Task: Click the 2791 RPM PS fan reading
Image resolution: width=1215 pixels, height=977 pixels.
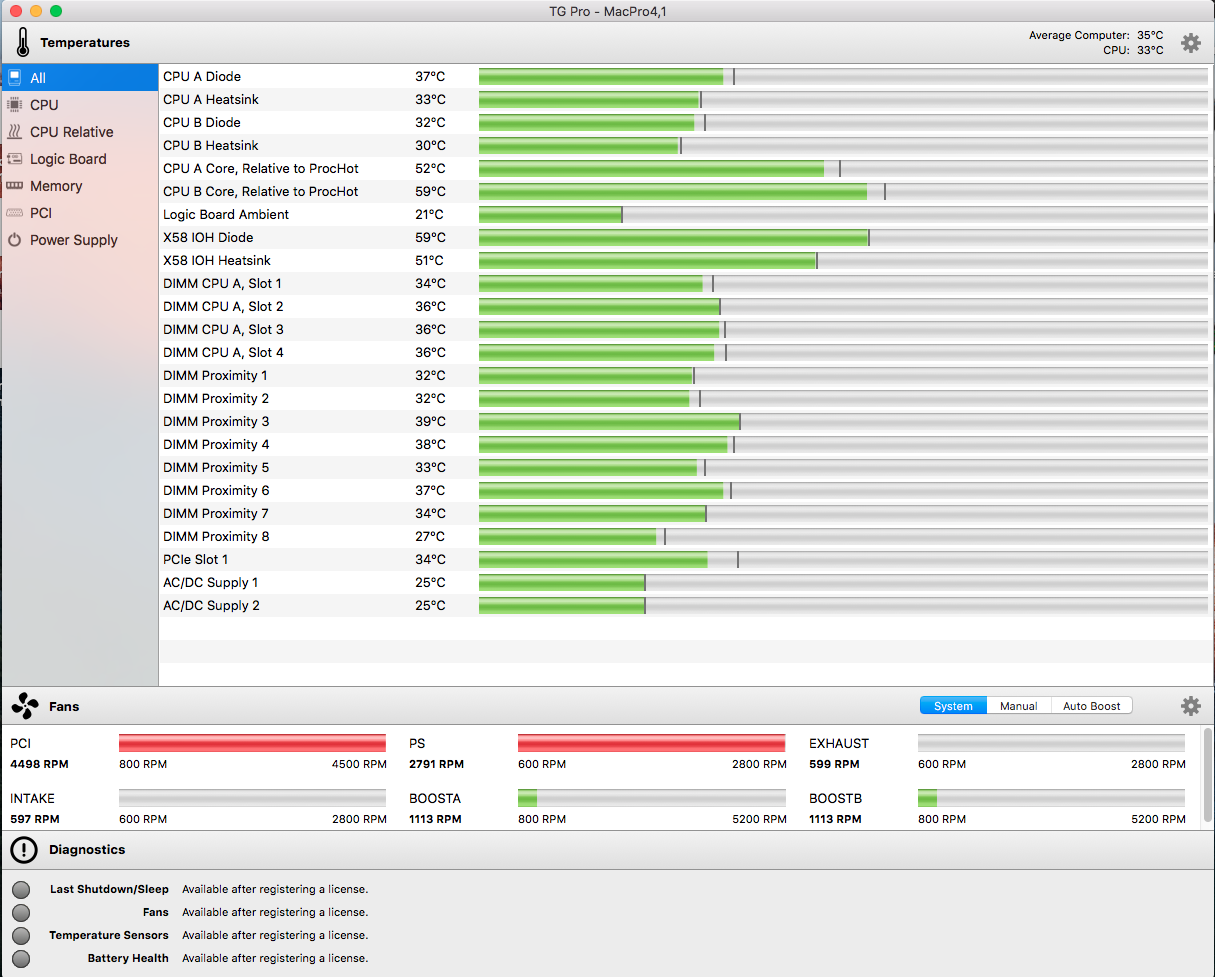Action: tap(436, 764)
